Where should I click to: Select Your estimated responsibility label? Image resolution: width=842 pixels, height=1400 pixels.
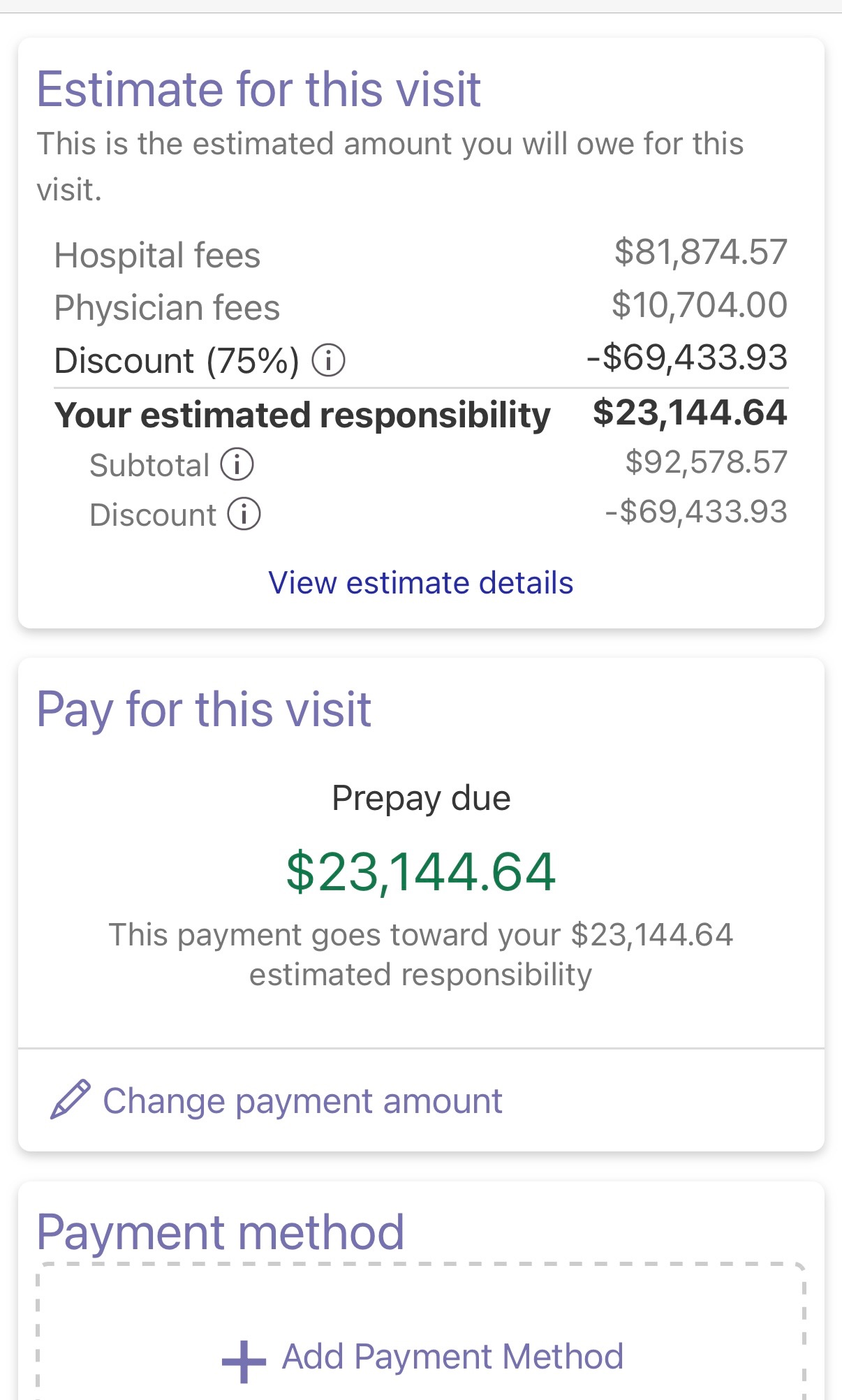302,415
